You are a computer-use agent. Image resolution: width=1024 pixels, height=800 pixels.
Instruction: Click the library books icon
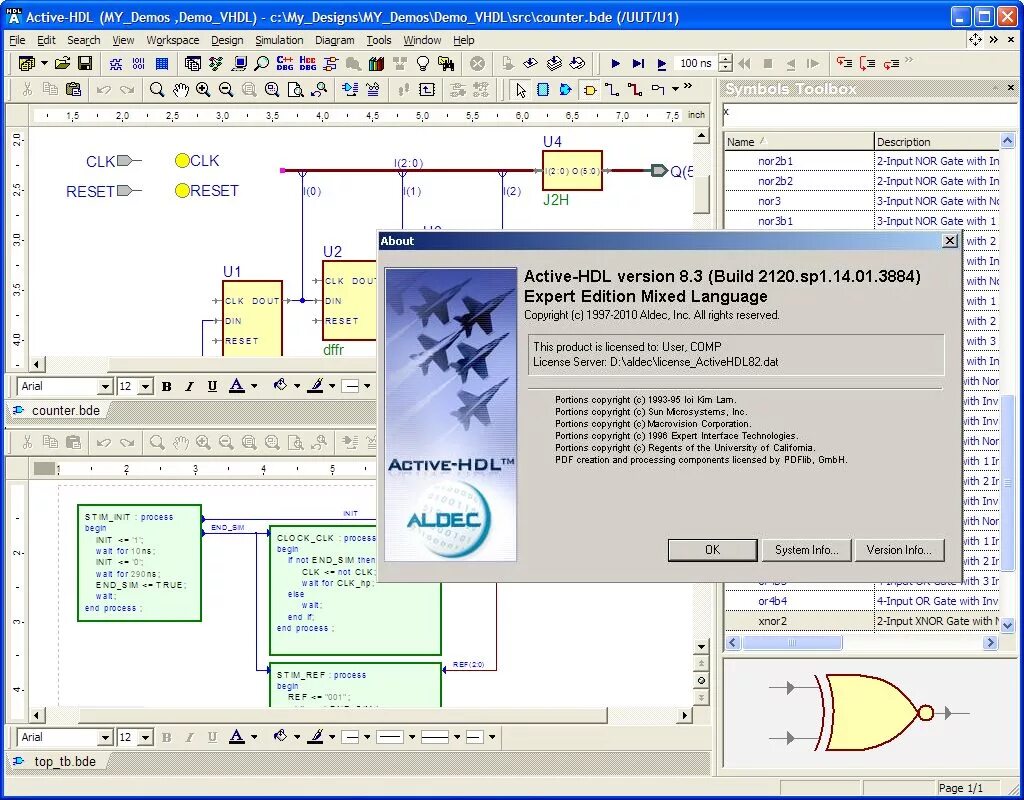(376, 63)
